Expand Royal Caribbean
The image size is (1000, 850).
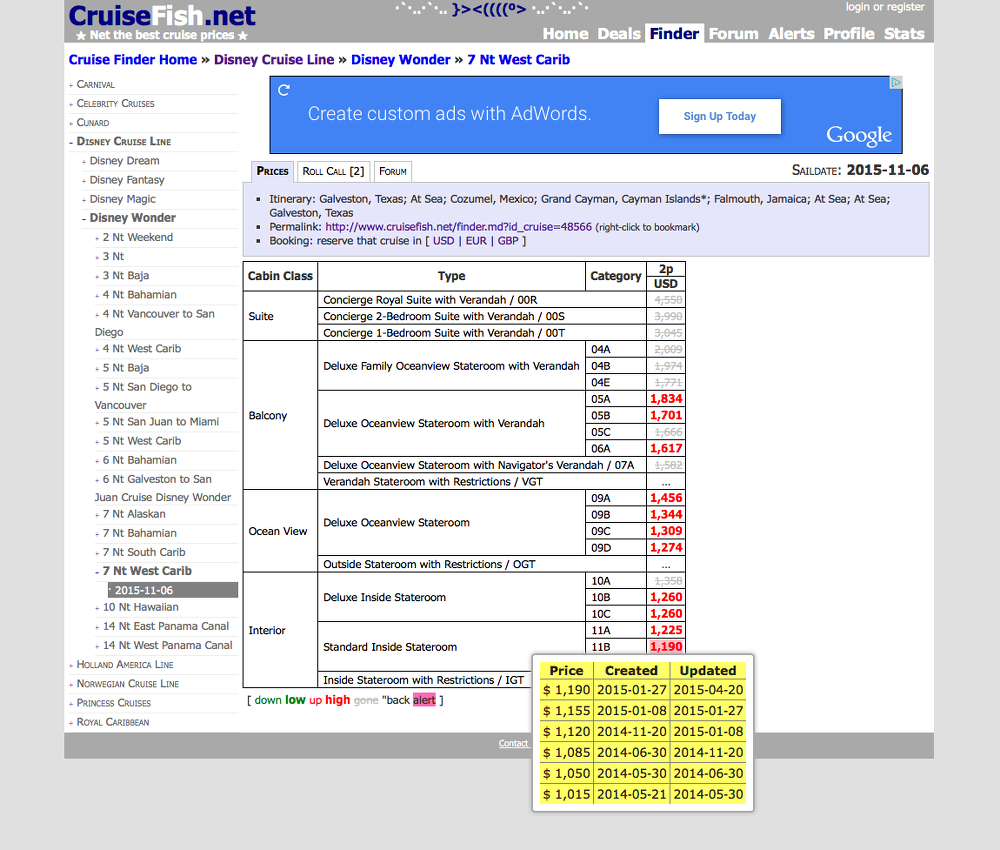click(x=113, y=722)
